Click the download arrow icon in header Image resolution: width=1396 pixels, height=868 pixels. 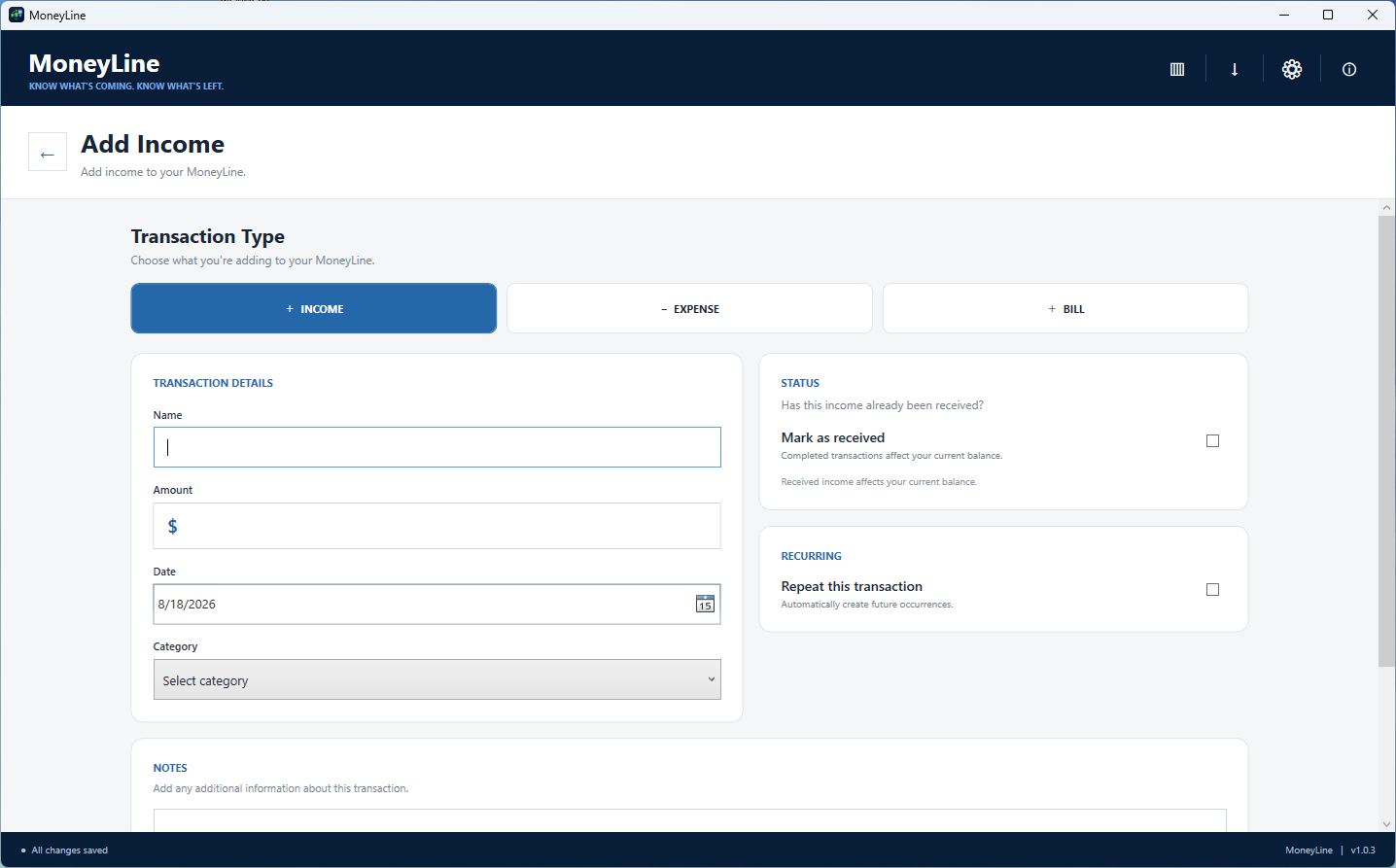(1235, 69)
